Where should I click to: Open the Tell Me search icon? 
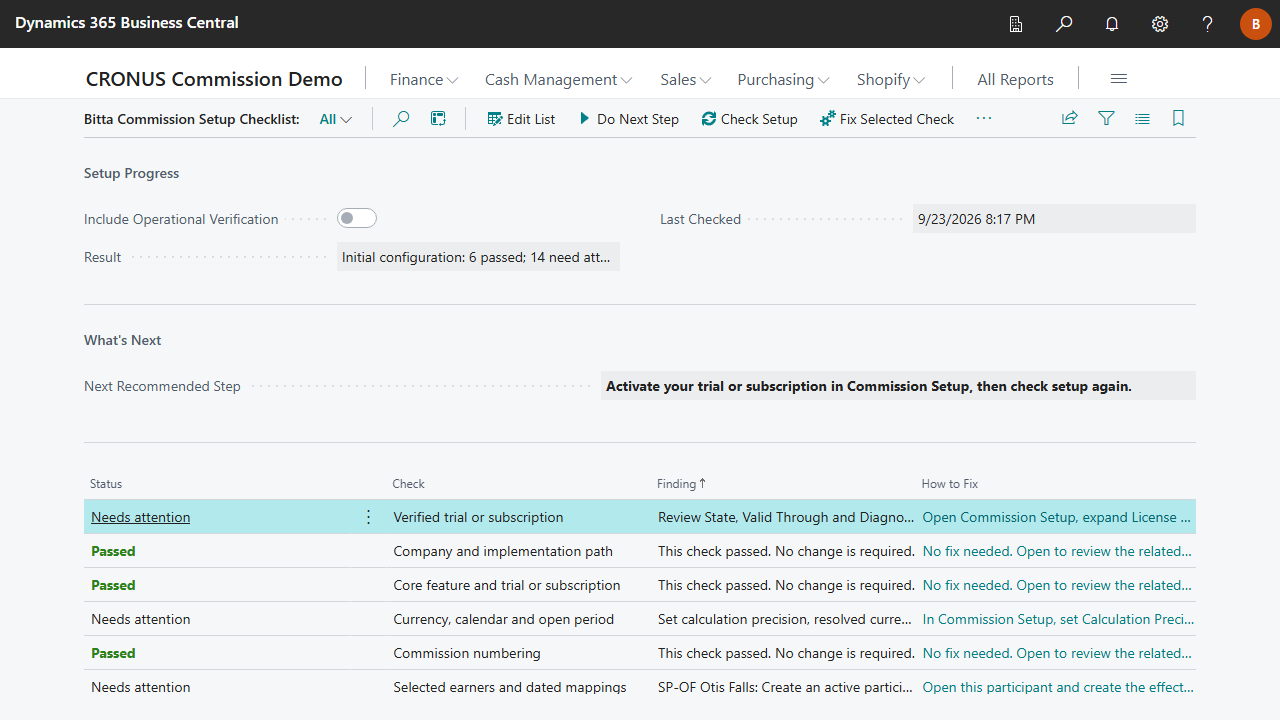click(1064, 24)
